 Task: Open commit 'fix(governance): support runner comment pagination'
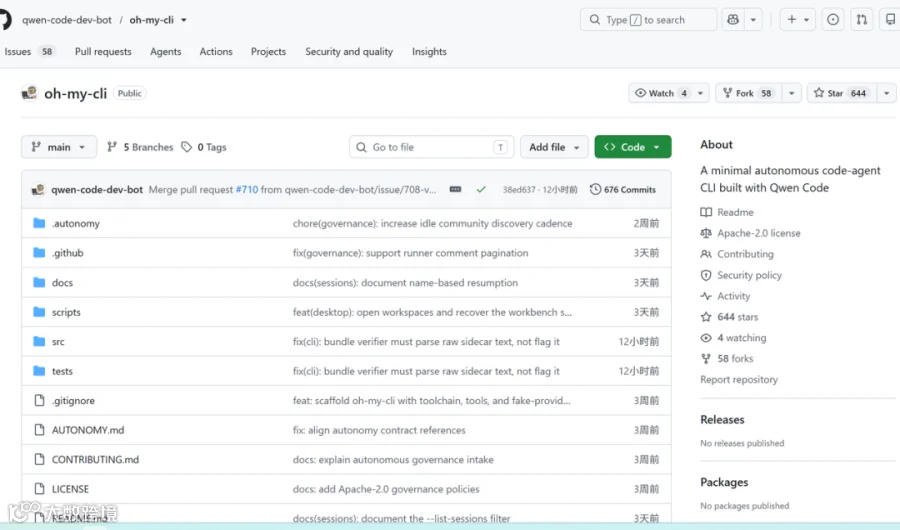410,253
